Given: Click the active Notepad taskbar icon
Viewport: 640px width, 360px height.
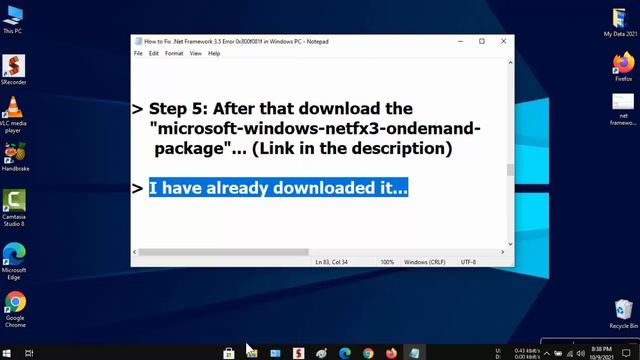Looking at the screenshot, I should click(415, 353).
